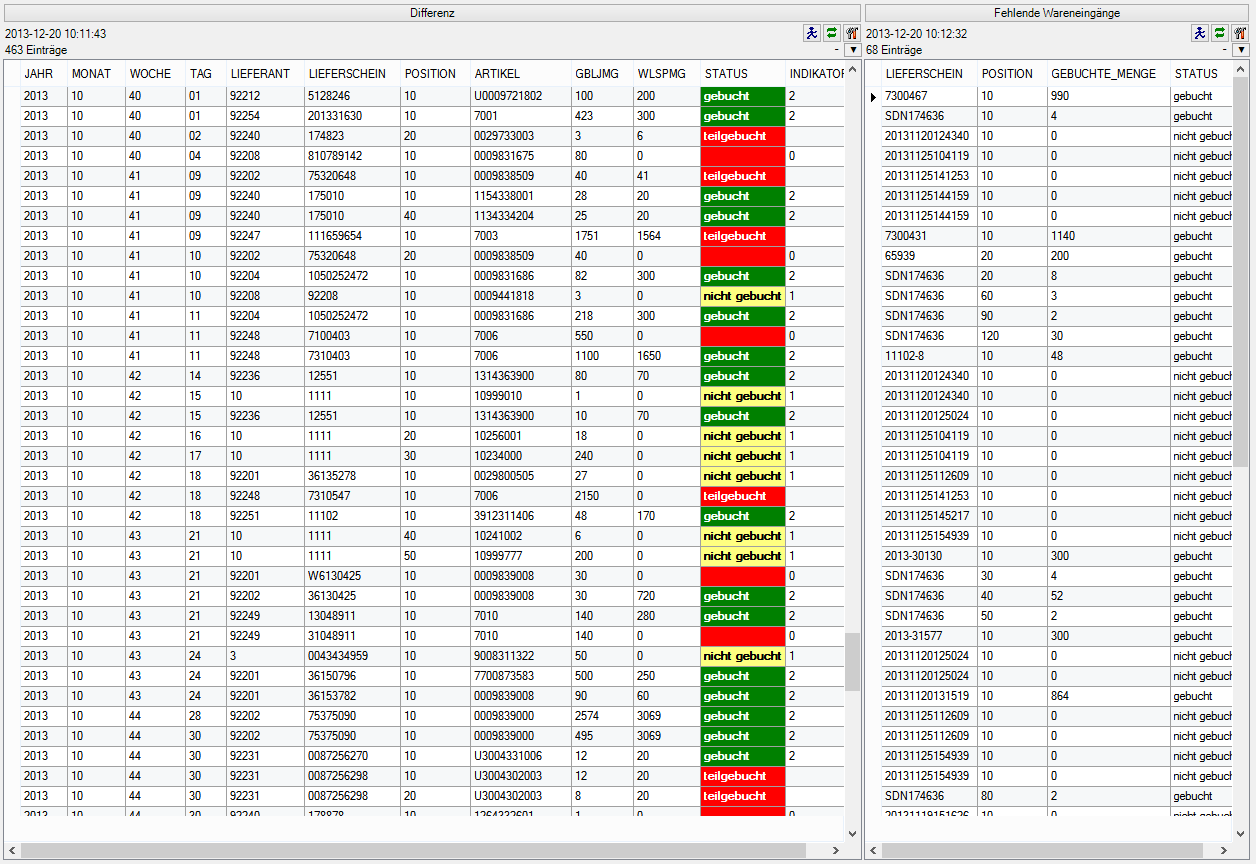Sort by the LIEFERANT column header
1256x864 pixels.
(254, 74)
